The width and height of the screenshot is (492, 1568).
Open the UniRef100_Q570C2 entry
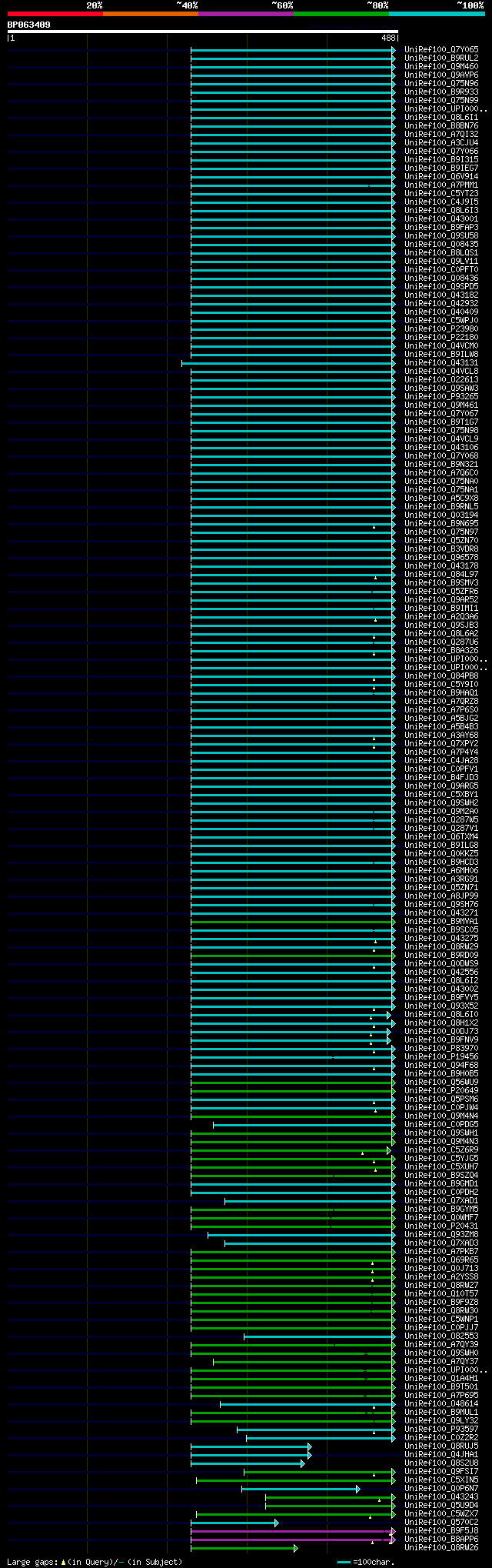coord(441,1522)
